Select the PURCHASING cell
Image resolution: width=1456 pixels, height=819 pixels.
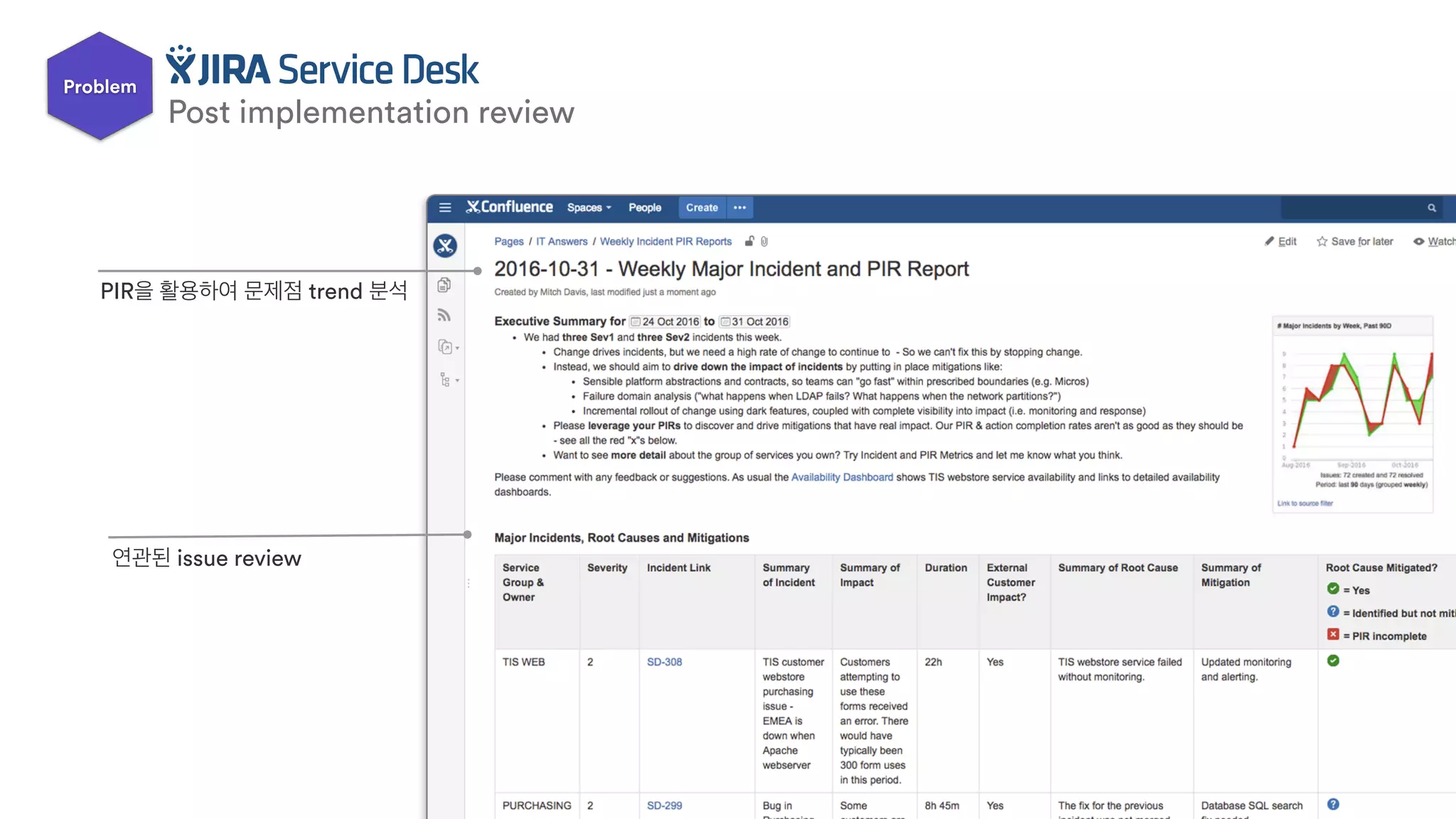point(537,806)
